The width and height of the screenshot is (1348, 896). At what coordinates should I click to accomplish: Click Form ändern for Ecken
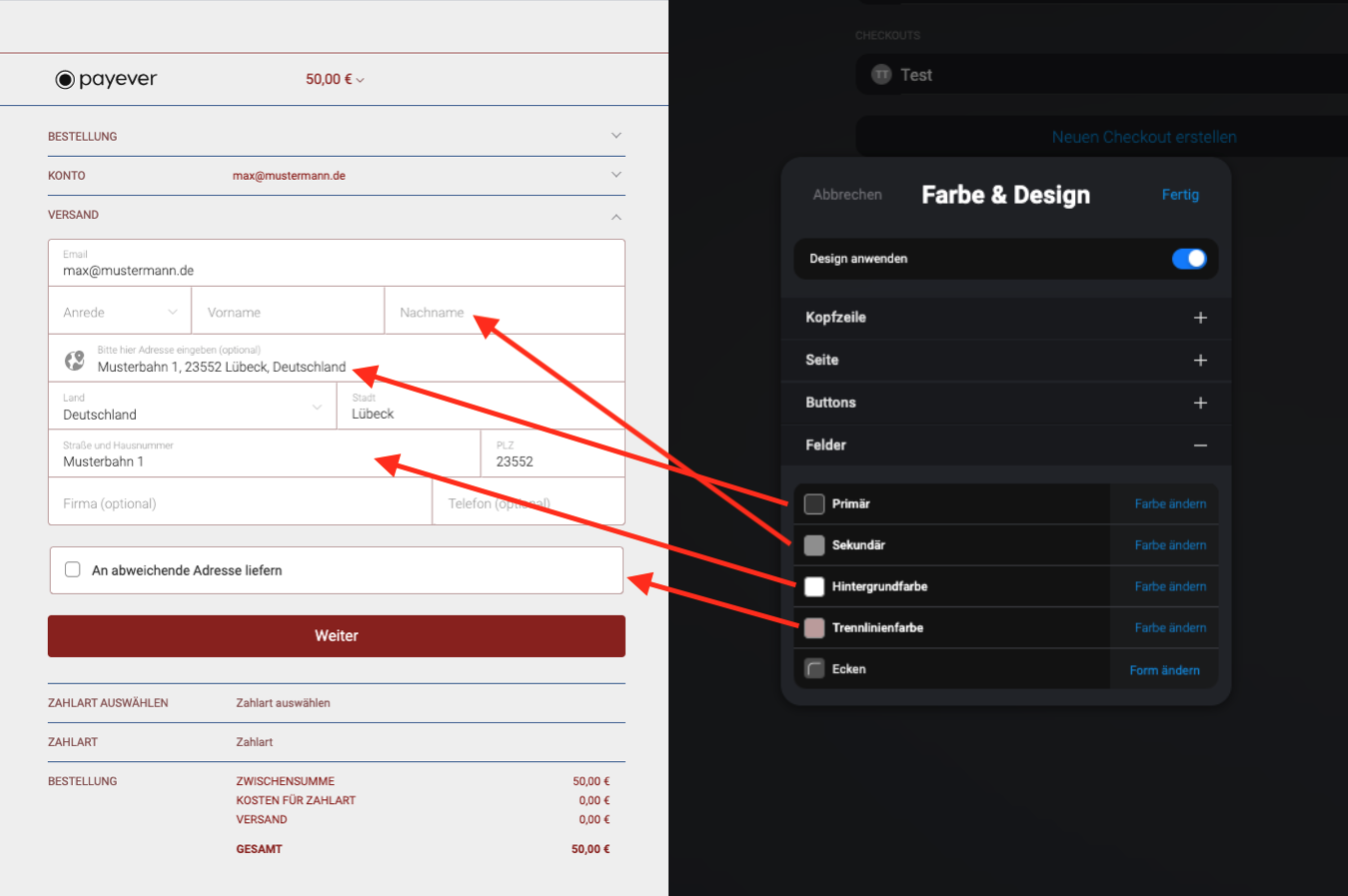pyautogui.click(x=1164, y=670)
